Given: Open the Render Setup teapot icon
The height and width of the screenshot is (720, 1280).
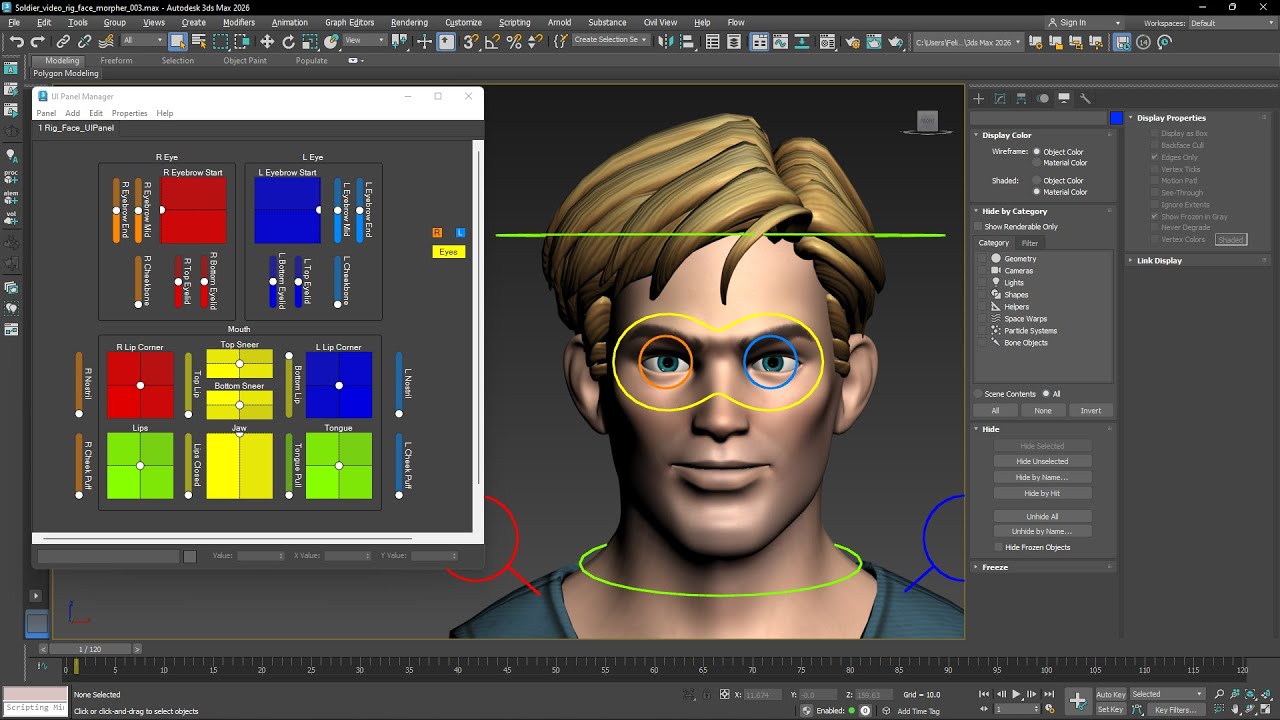Looking at the screenshot, I should (x=852, y=42).
